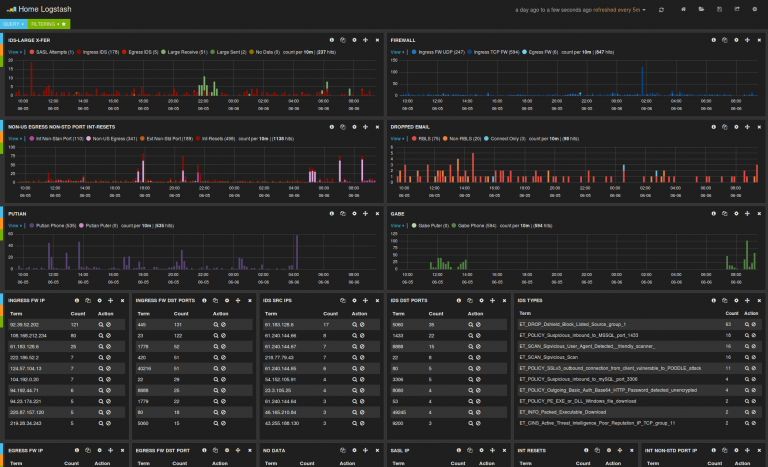The height and width of the screenshot is (467, 768).
Task: Open the gear icon on INGRESS FW IP panel
Action: click(x=99, y=300)
